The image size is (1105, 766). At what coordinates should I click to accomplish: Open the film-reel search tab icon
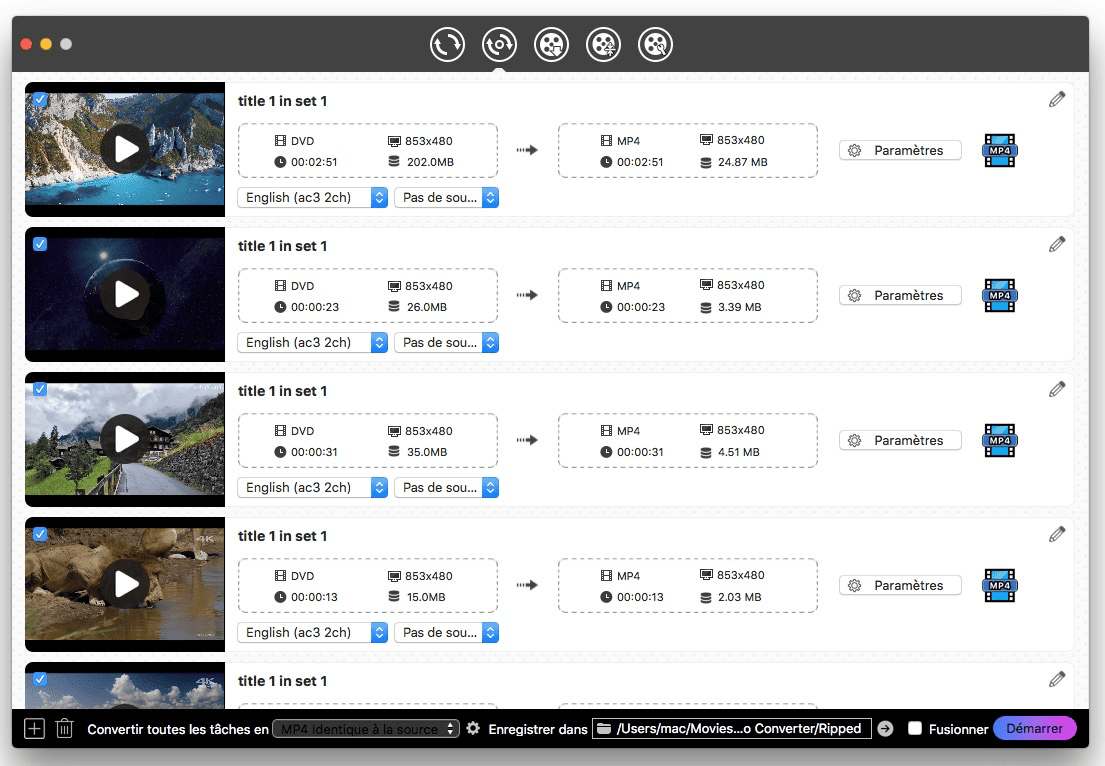655,45
